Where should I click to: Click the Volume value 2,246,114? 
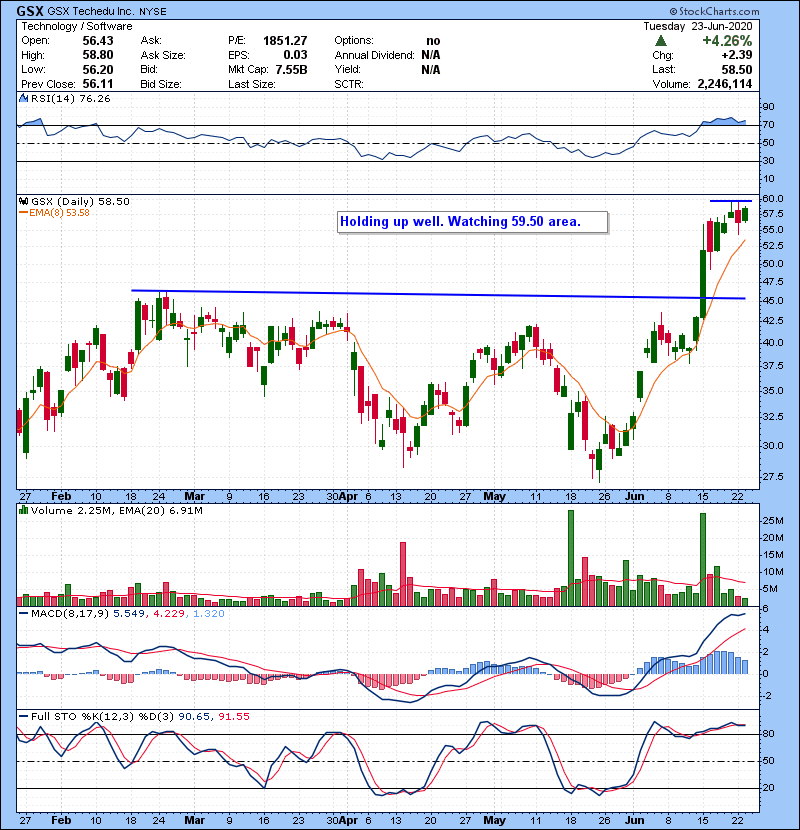pyautogui.click(x=725, y=84)
